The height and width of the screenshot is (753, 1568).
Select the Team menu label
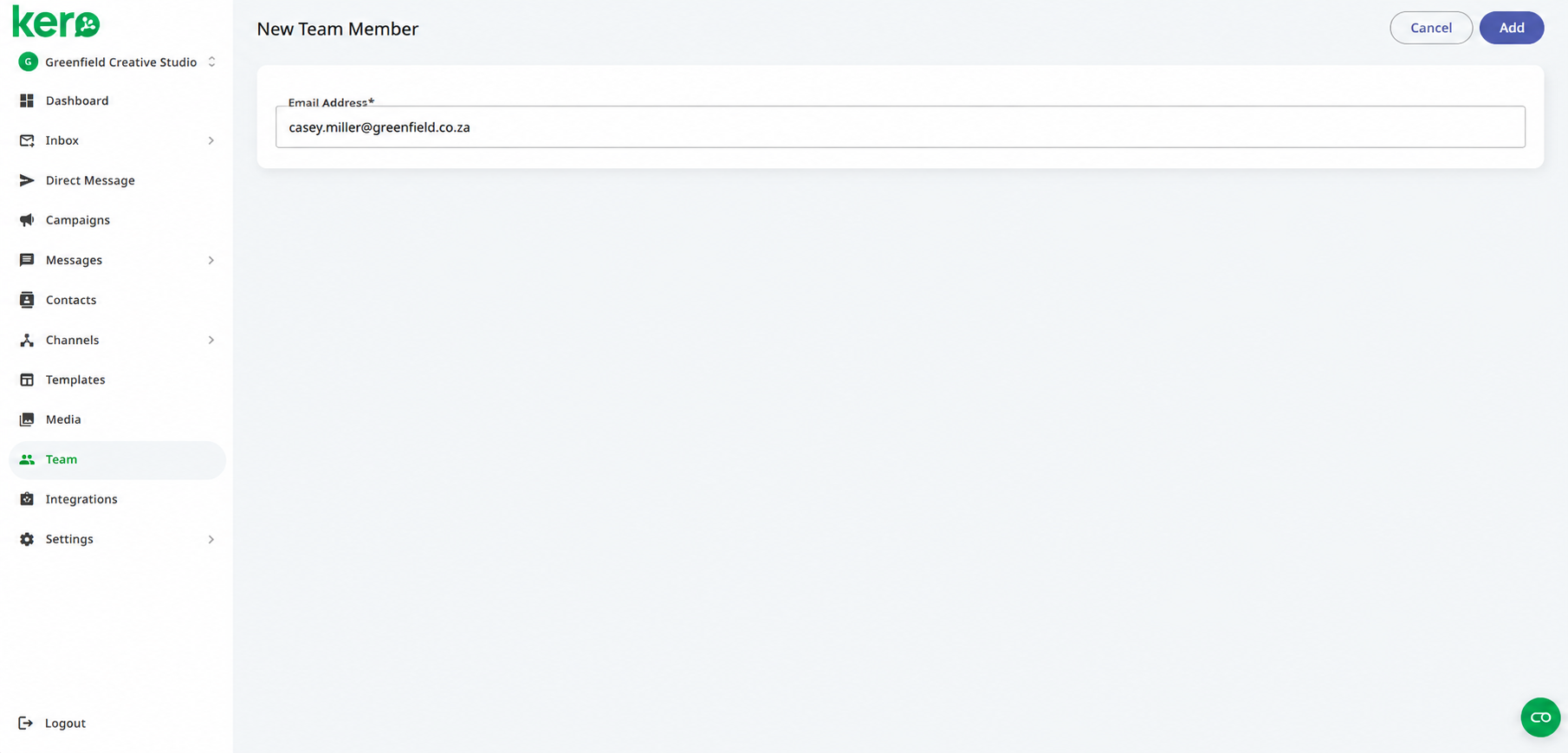62,459
